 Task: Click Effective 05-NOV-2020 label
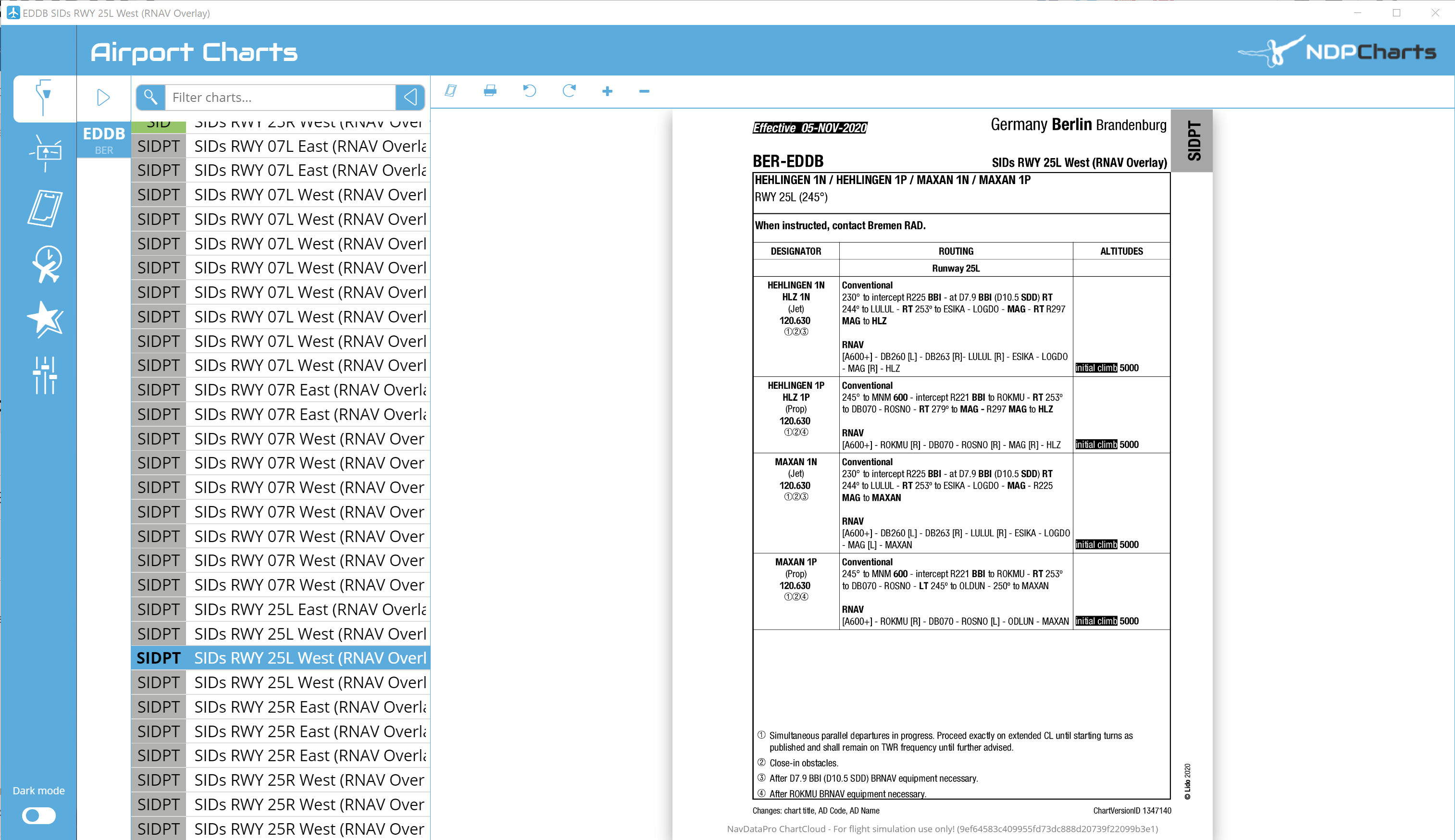pyautogui.click(x=809, y=127)
